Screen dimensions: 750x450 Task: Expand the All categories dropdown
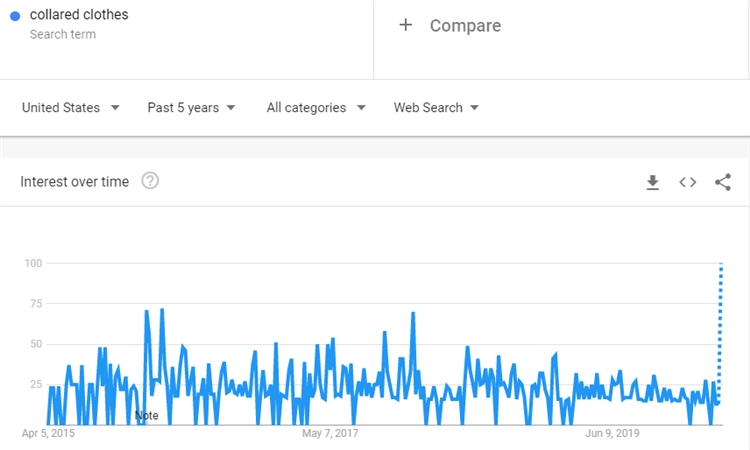click(316, 107)
